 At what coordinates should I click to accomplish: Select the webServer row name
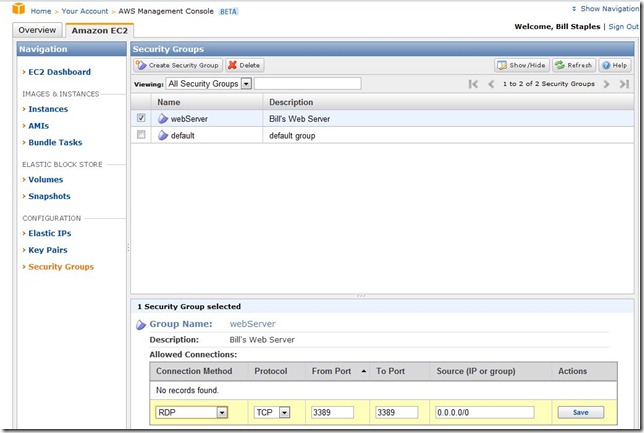[x=189, y=119]
